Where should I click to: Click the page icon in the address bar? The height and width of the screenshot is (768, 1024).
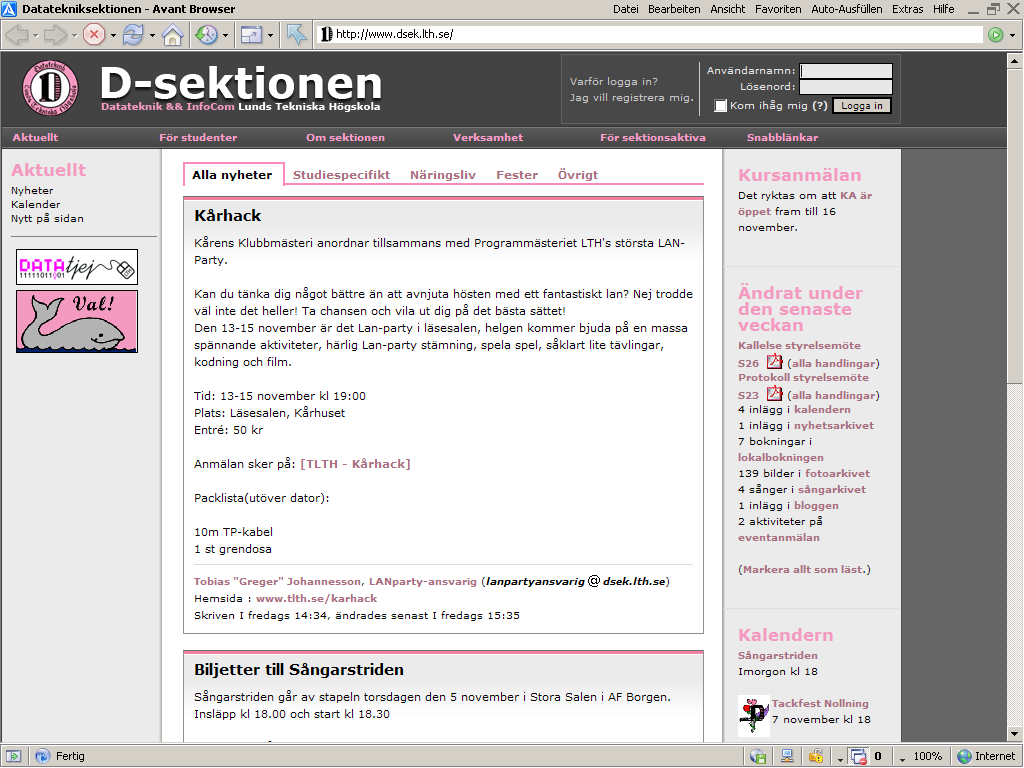[326, 34]
